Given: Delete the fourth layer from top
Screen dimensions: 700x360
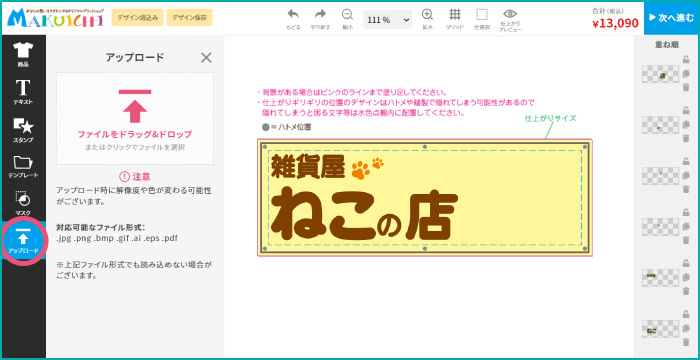Looking at the screenshot, I should tap(686, 240).
